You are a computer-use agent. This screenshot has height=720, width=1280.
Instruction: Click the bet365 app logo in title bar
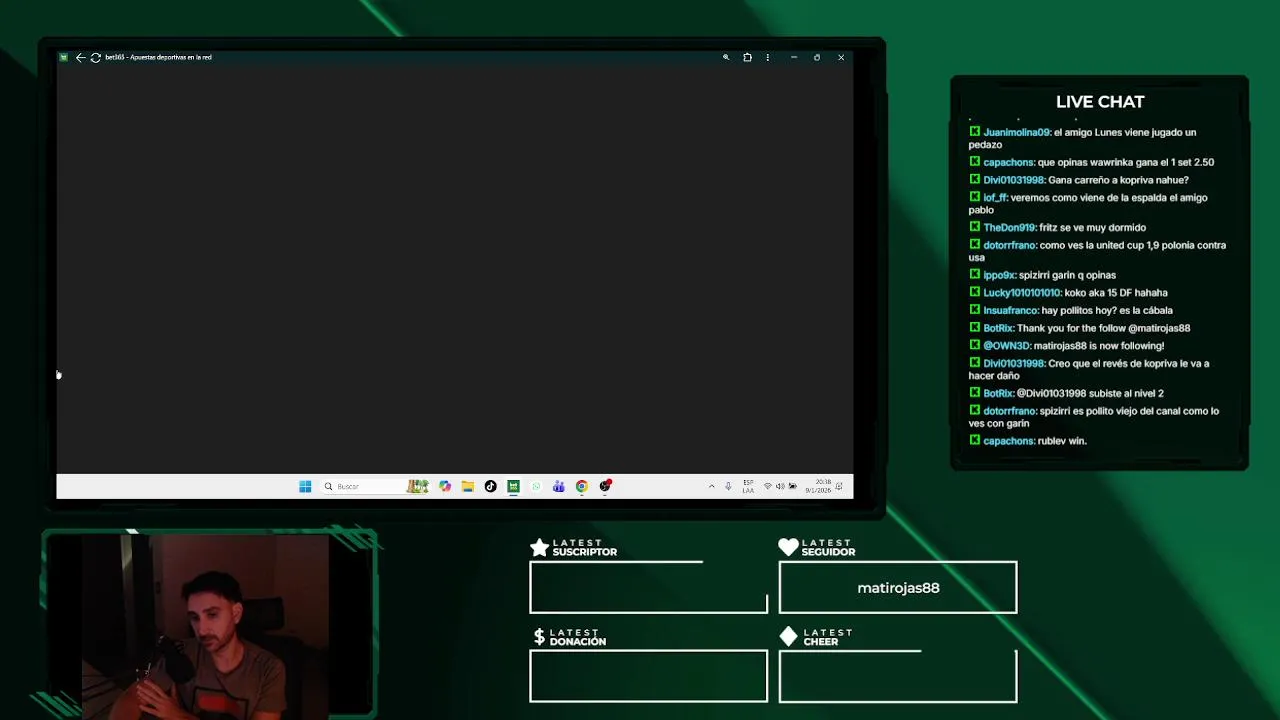coord(63,57)
